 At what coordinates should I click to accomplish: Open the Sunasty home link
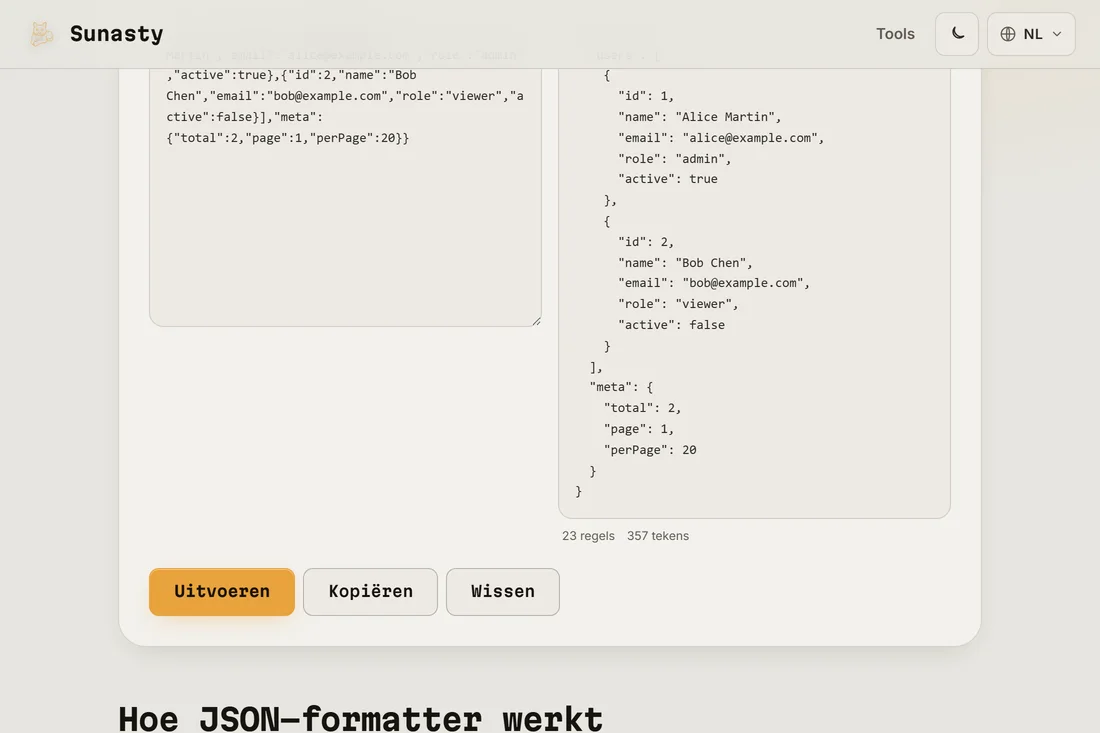96,34
